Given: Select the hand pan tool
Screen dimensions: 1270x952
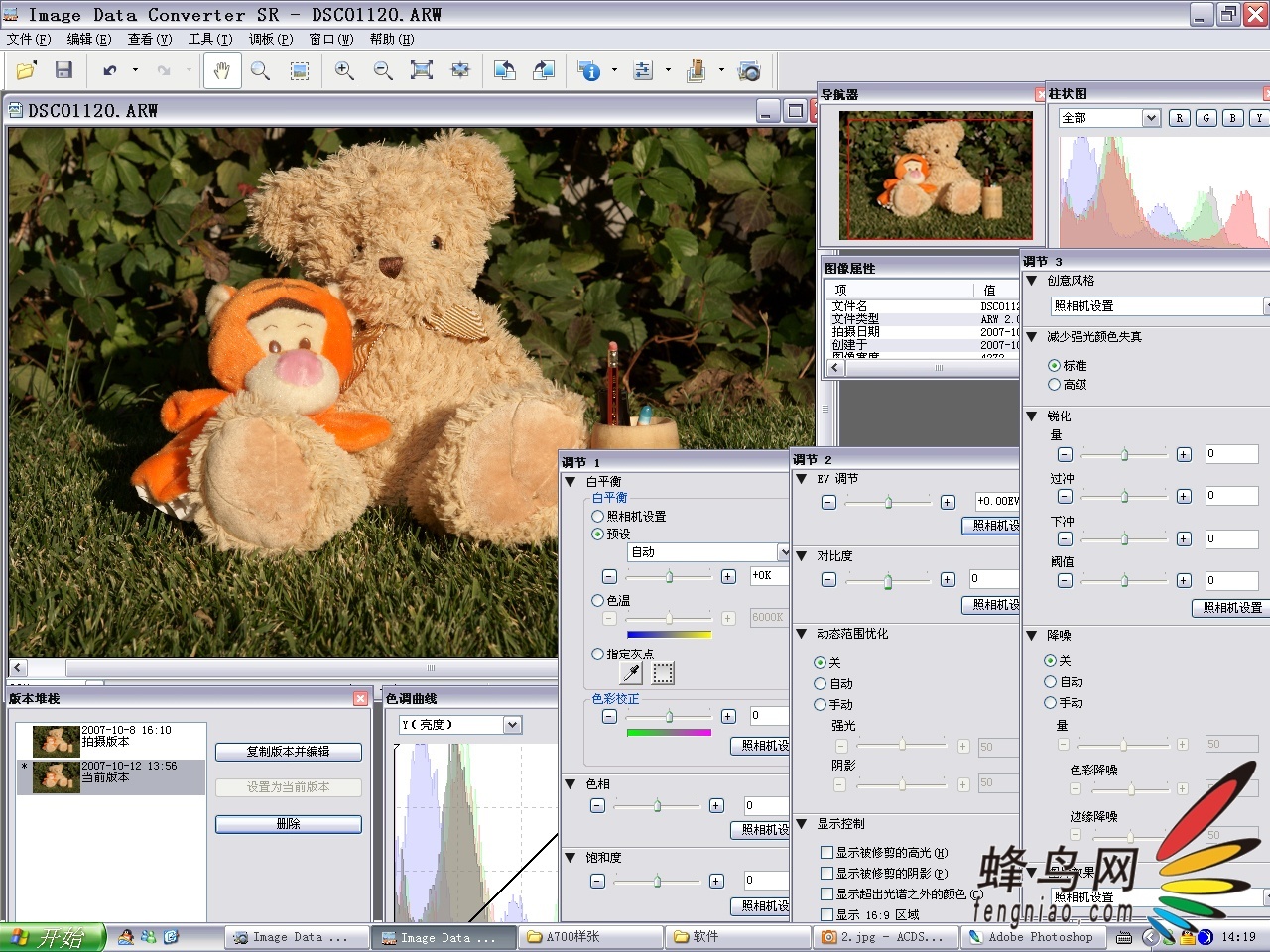Looking at the screenshot, I should (222, 70).
